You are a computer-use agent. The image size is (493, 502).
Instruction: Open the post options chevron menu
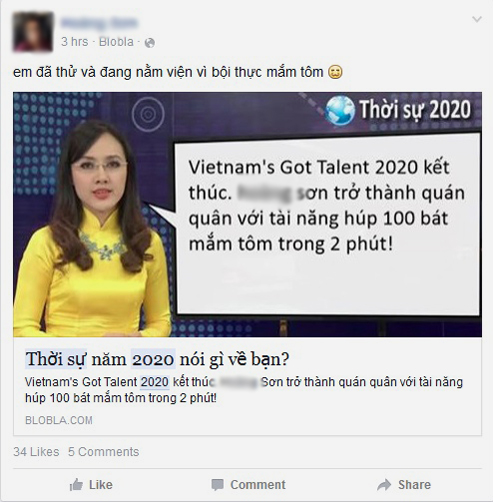point(477,19)
